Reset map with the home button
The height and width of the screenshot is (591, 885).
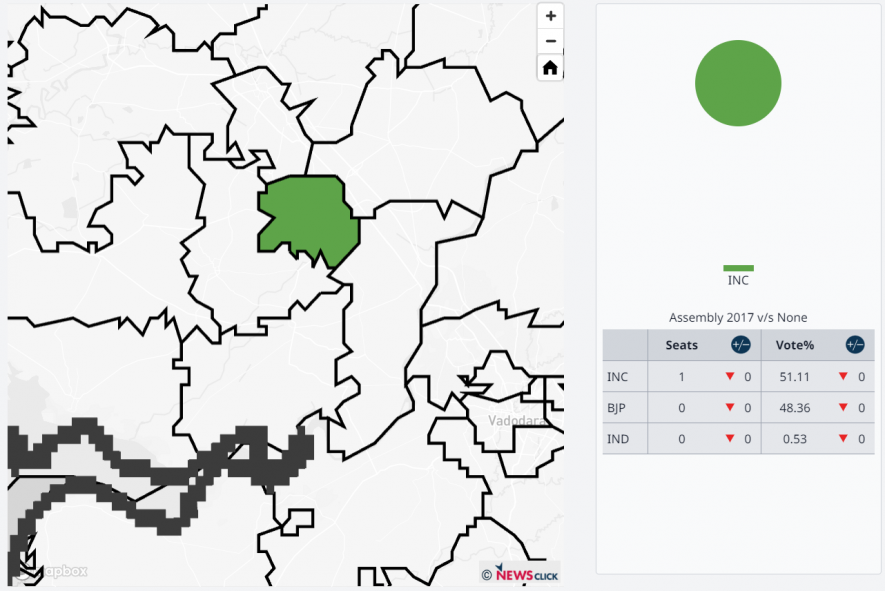550,68
